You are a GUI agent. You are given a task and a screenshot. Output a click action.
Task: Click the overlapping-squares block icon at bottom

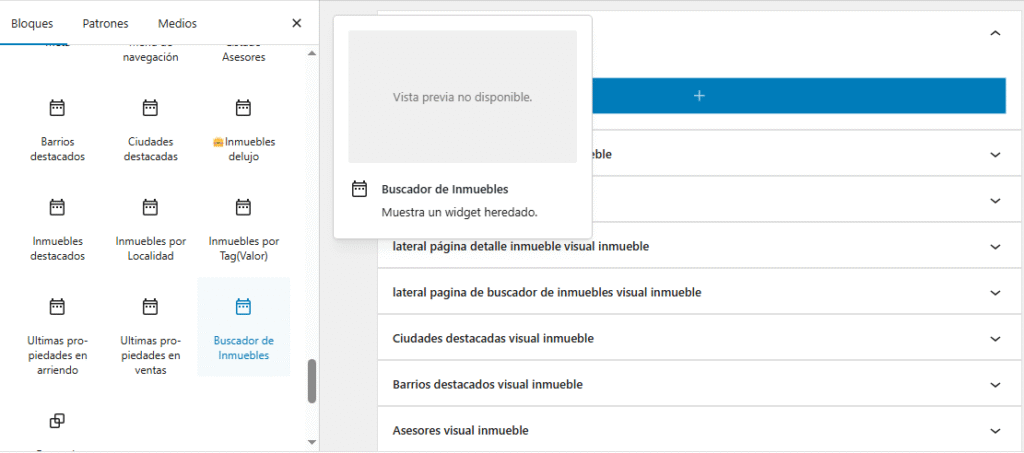(57, 421)
